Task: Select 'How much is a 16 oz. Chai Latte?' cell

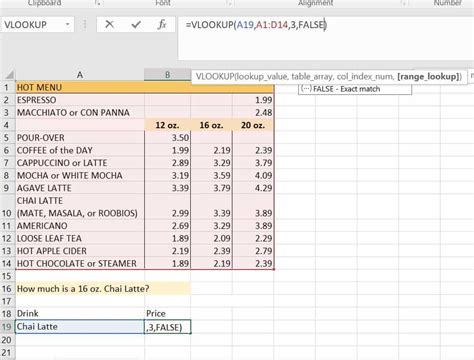Action: coord(80,289)
